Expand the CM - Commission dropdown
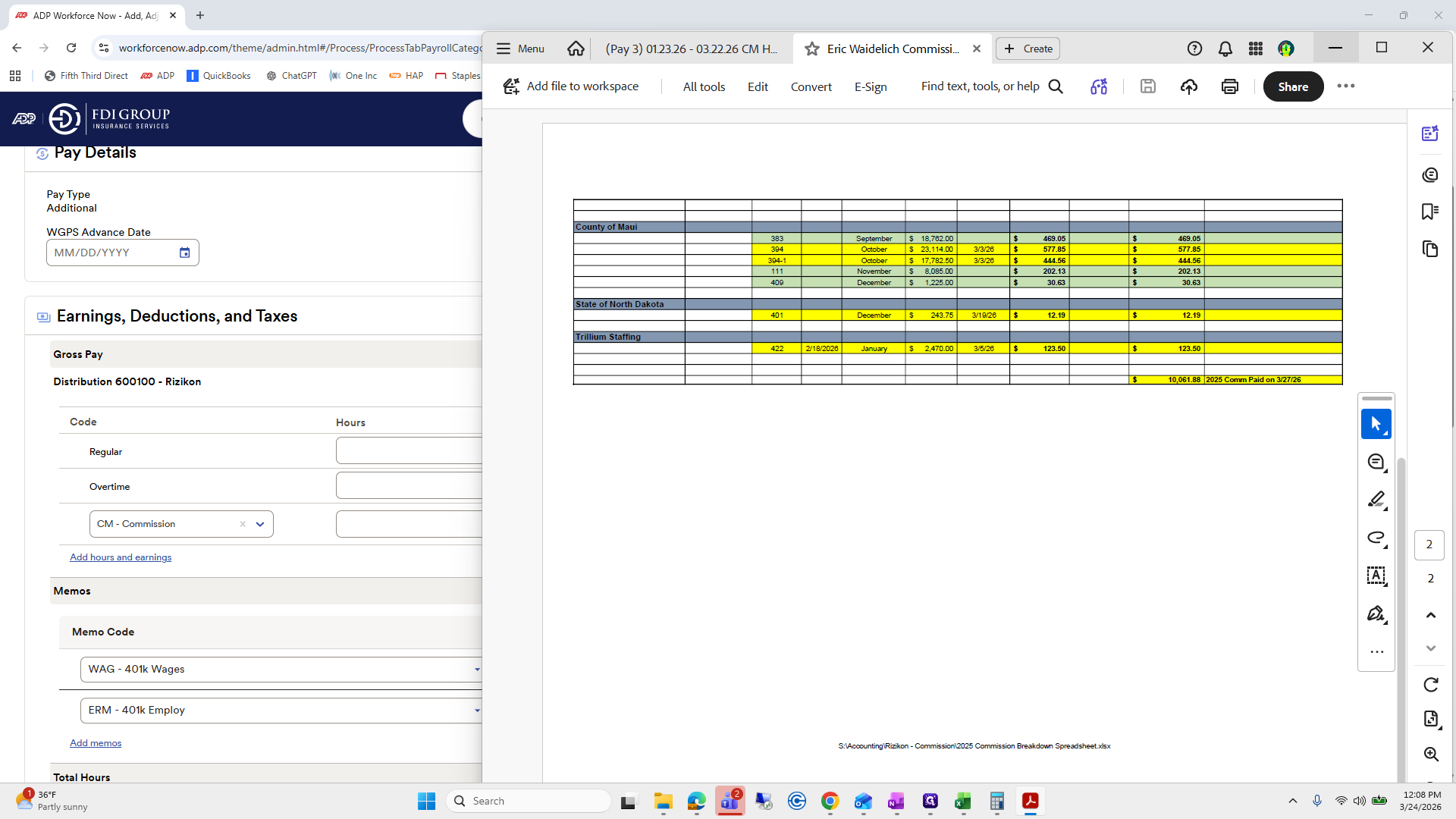 pyautogui.click(x=260, y=524)
